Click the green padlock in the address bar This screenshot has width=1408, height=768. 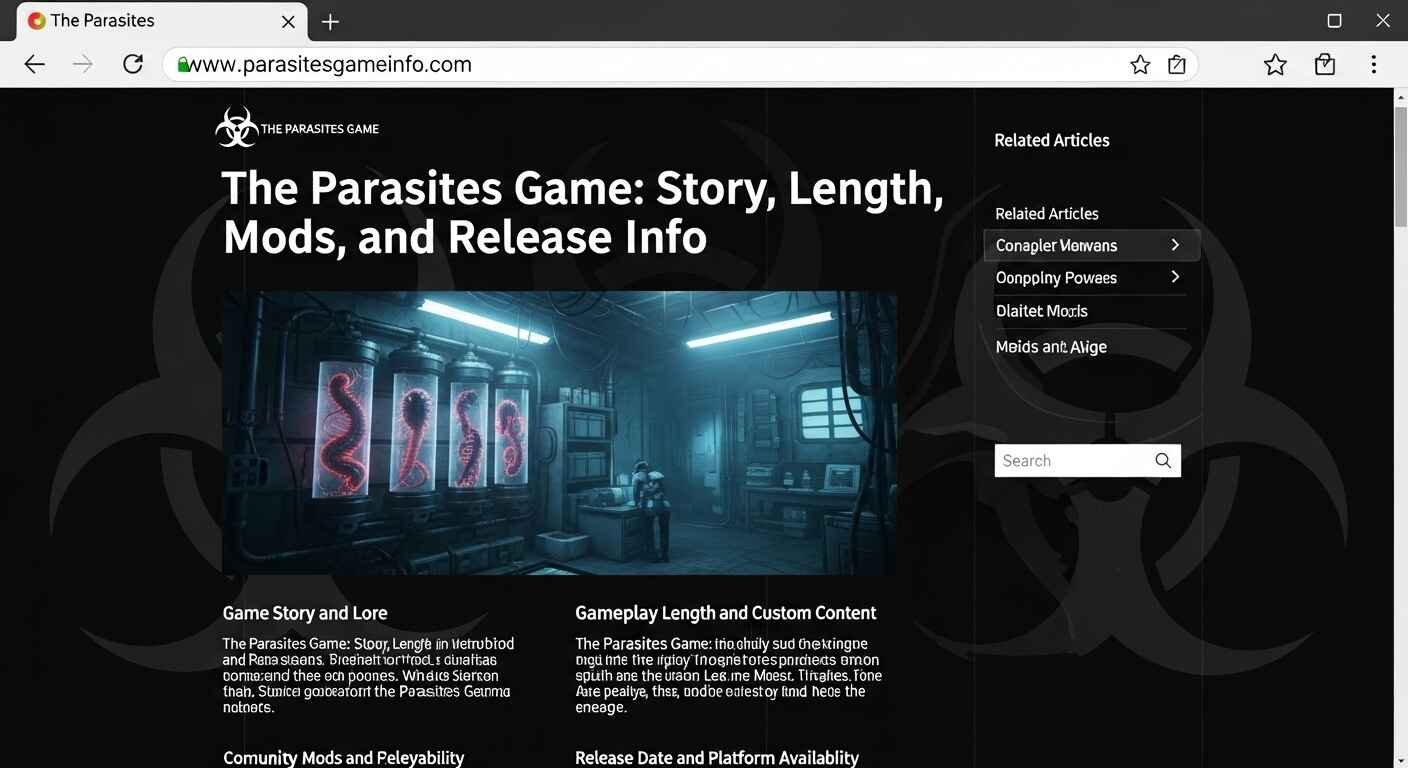tap(186, 63)
